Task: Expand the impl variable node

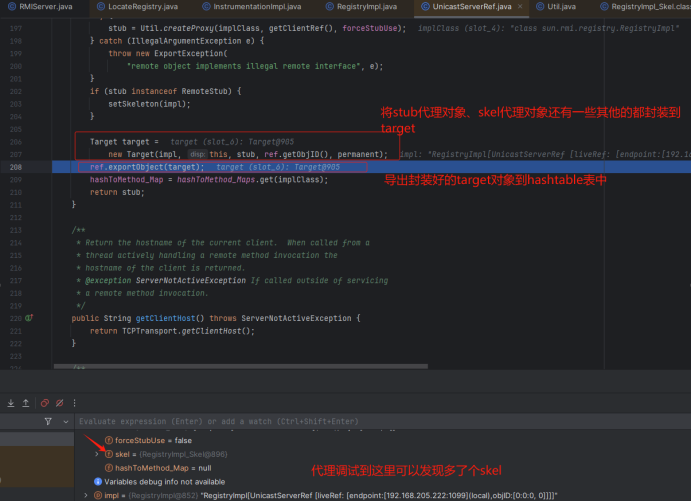Action: coord(86,495)
